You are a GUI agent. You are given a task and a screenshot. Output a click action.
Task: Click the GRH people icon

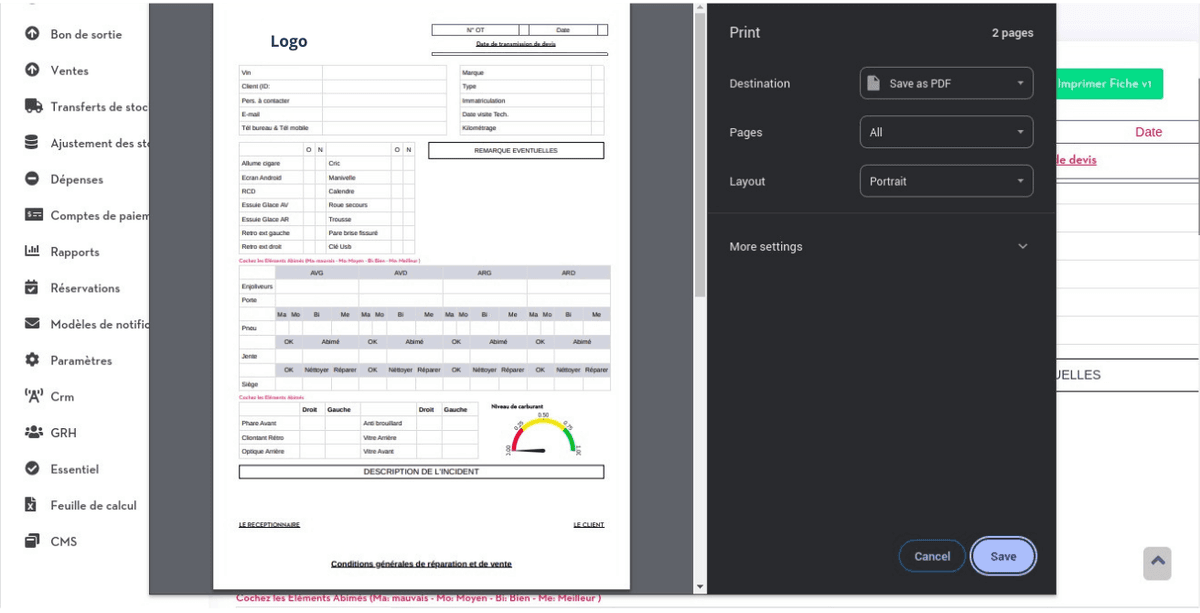point(33,433)
